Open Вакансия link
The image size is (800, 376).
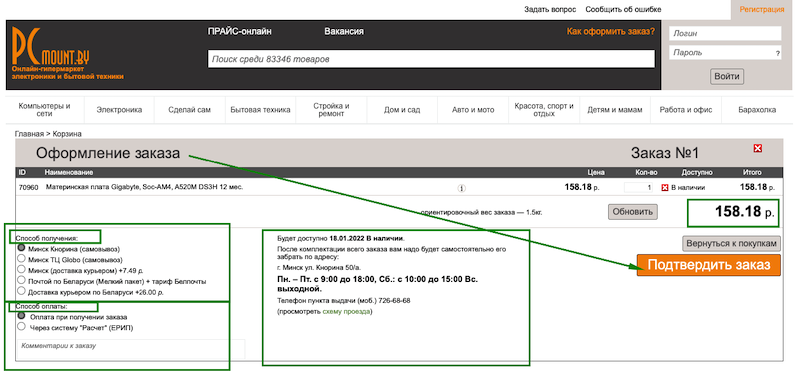(344, 32)
